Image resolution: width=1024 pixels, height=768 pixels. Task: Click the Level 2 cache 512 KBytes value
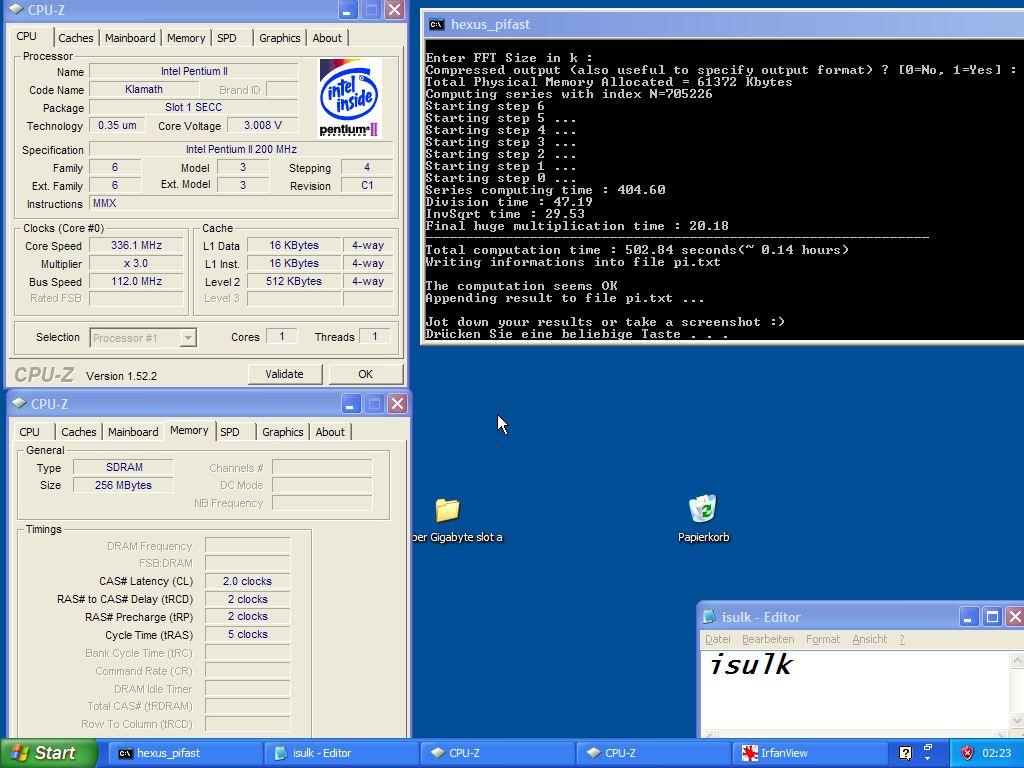[294, 281]
